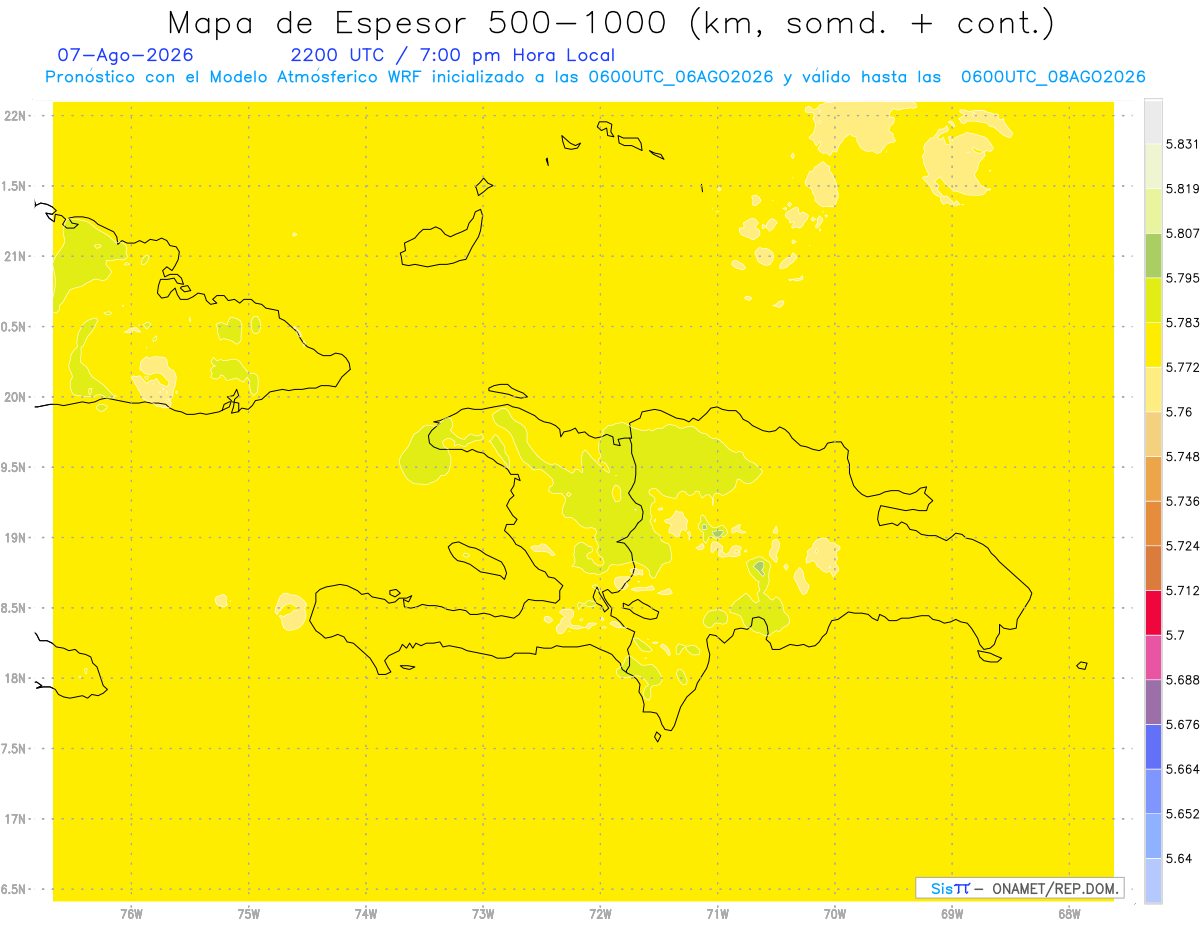Click the 22N latitude label

point(15,115)
